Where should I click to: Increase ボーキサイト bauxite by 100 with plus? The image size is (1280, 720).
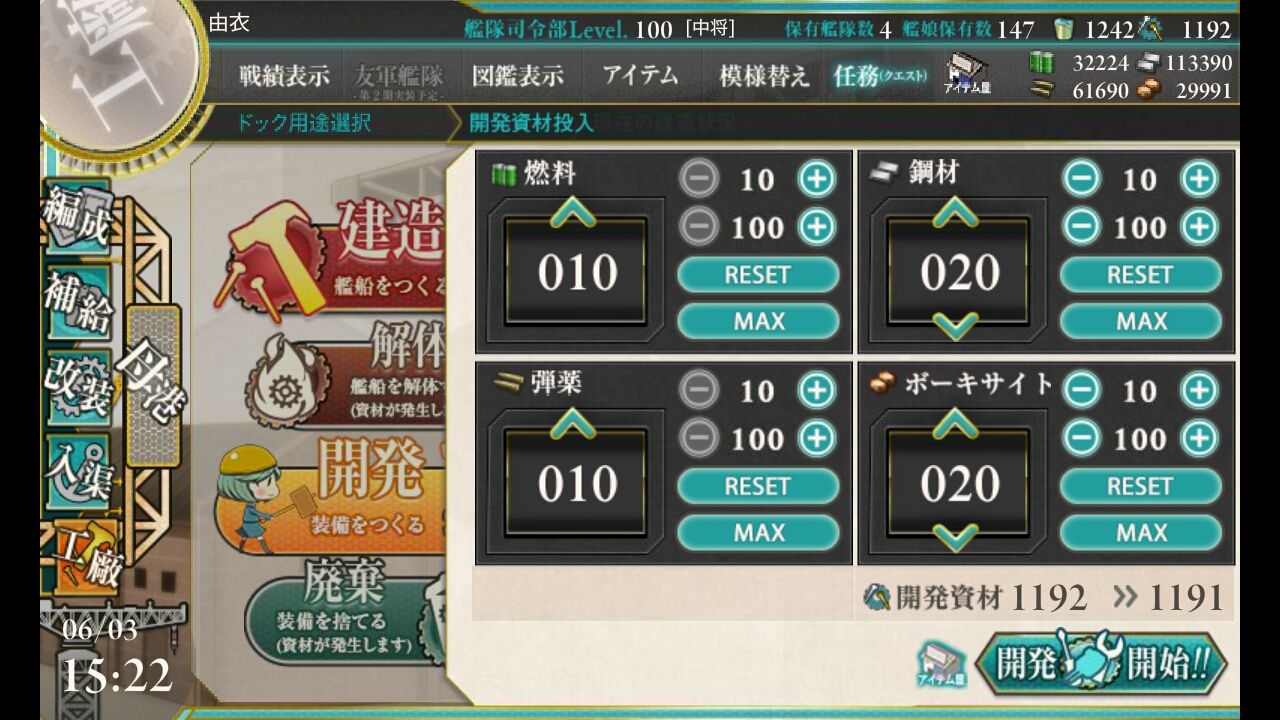tap(1199, 438)
